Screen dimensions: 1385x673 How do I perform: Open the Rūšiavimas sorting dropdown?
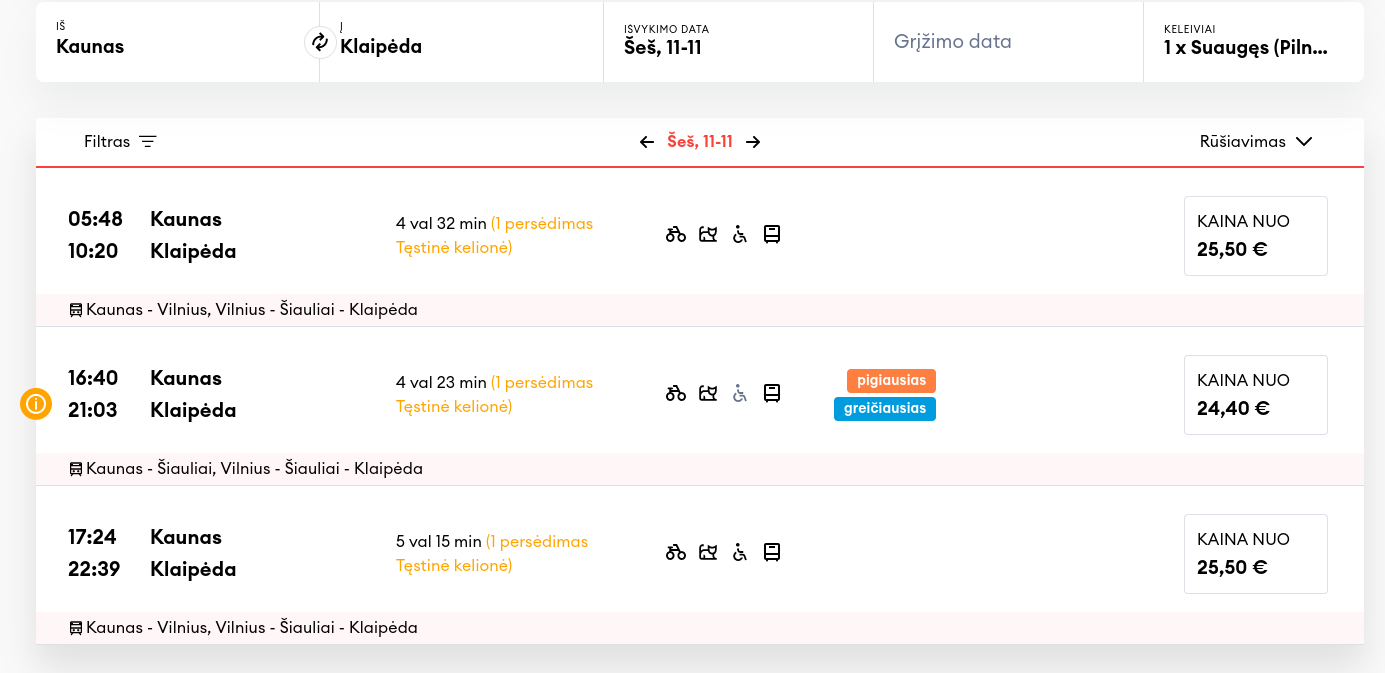1255,142
